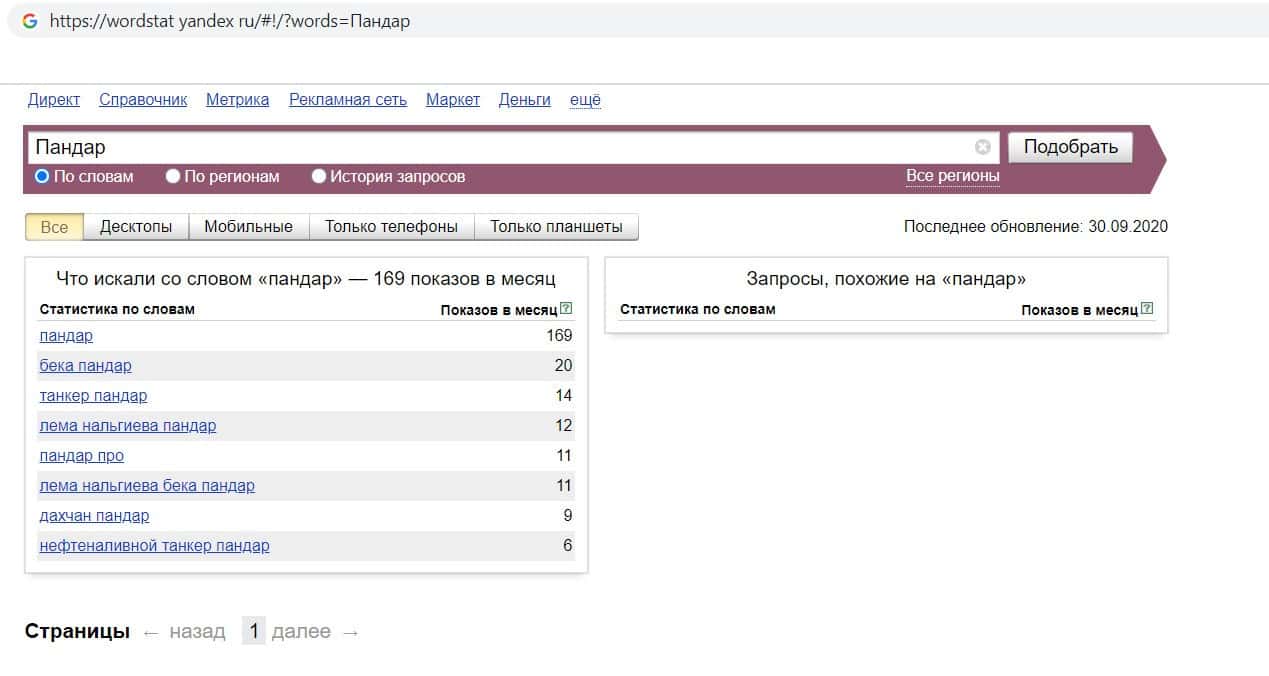This screenshot has height=676, width=1269.
Task: Click 'далее' next page link
Action: pos(301,632)
